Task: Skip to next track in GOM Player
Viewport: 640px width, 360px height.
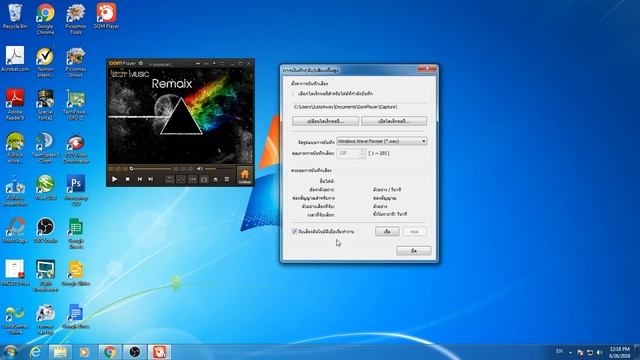Action: [151, 179]
